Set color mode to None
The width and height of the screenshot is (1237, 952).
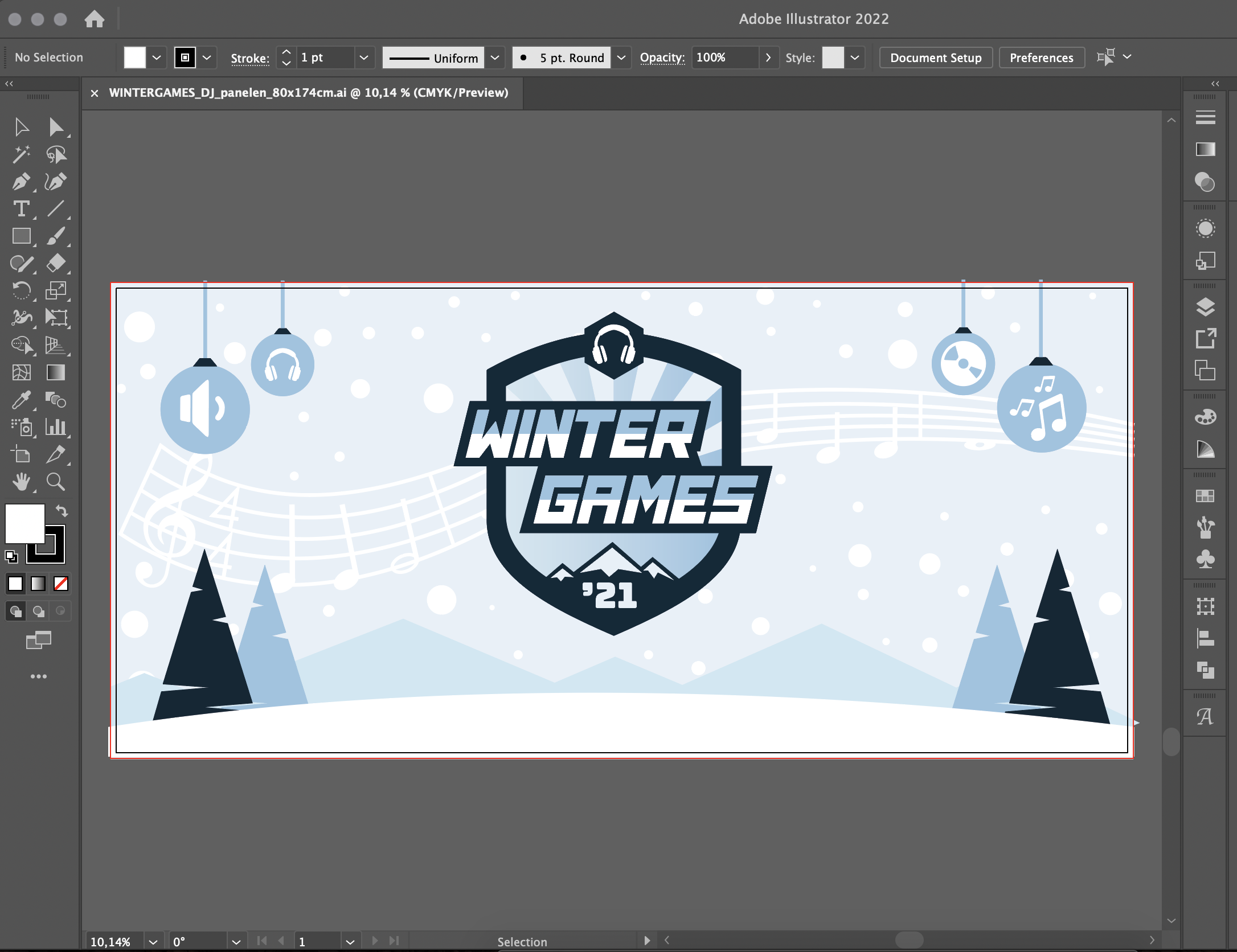tap(61, 584)
